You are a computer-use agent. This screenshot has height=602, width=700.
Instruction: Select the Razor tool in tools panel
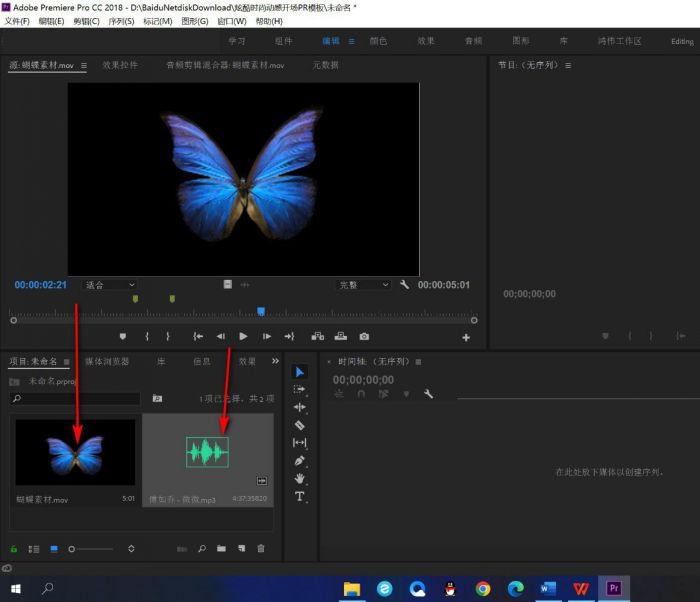(299, 425)
